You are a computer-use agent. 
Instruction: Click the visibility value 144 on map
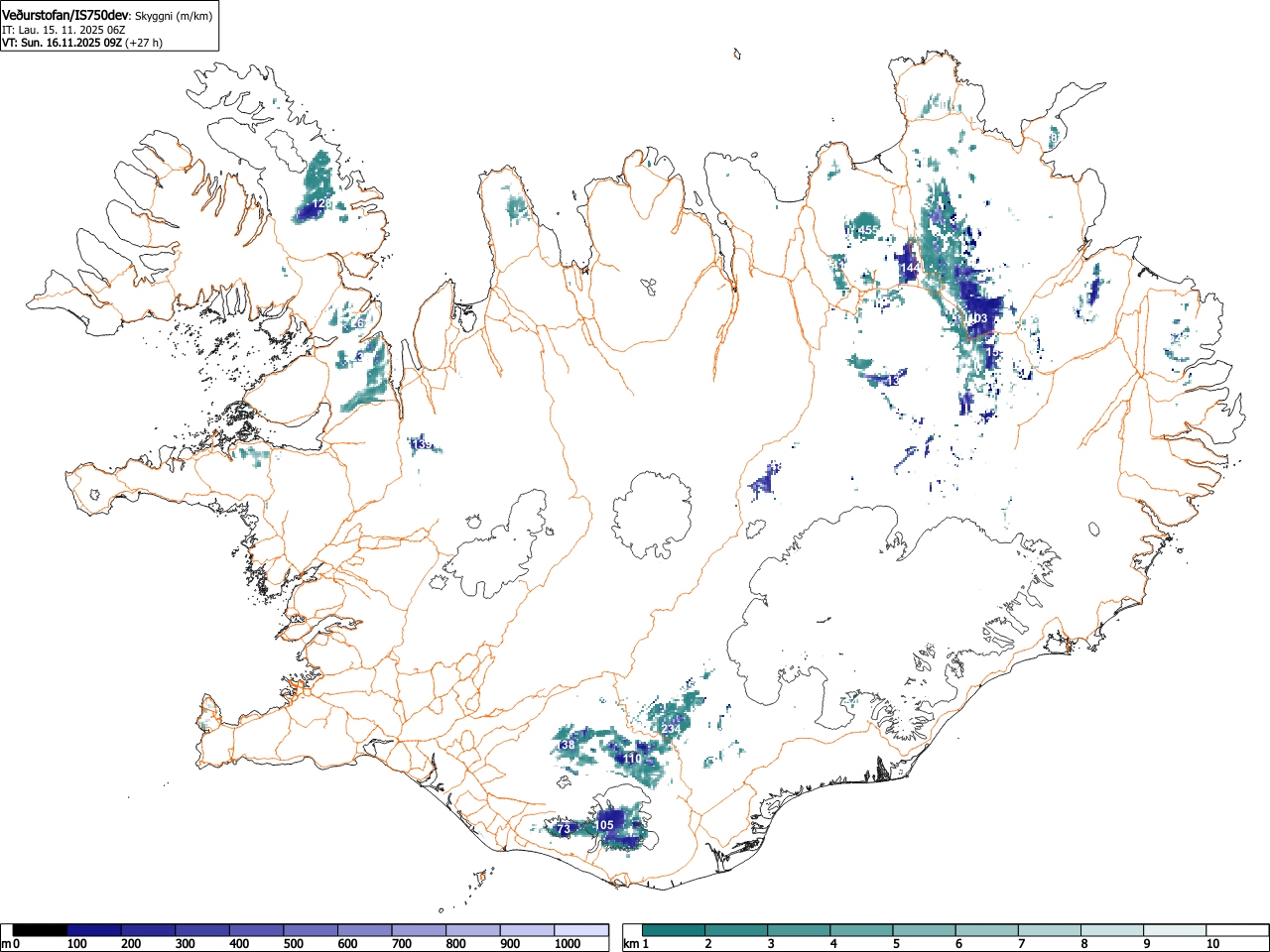pyautogui.click(x=910, y=269)
